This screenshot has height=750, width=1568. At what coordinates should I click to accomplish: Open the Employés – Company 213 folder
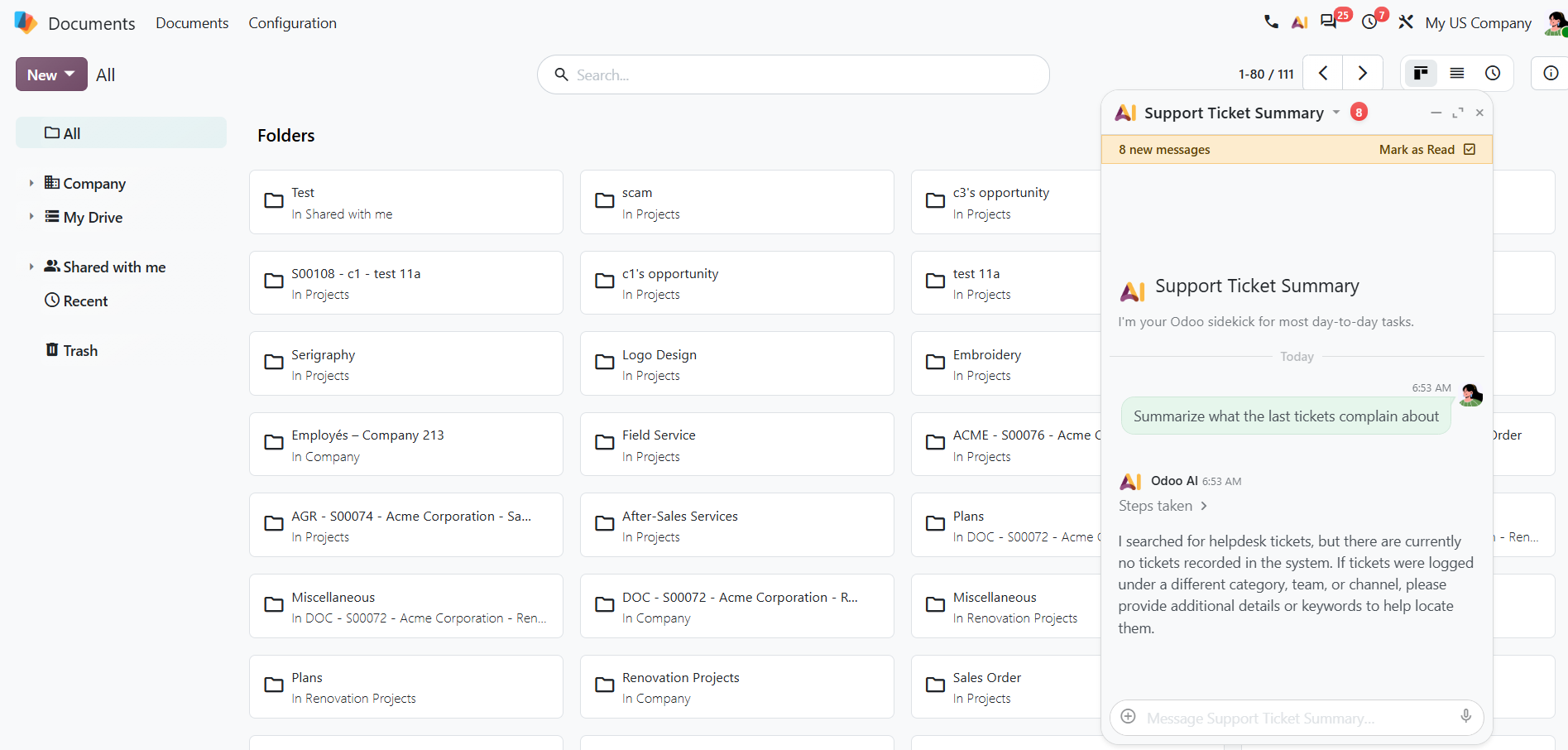tap(405, 445)
